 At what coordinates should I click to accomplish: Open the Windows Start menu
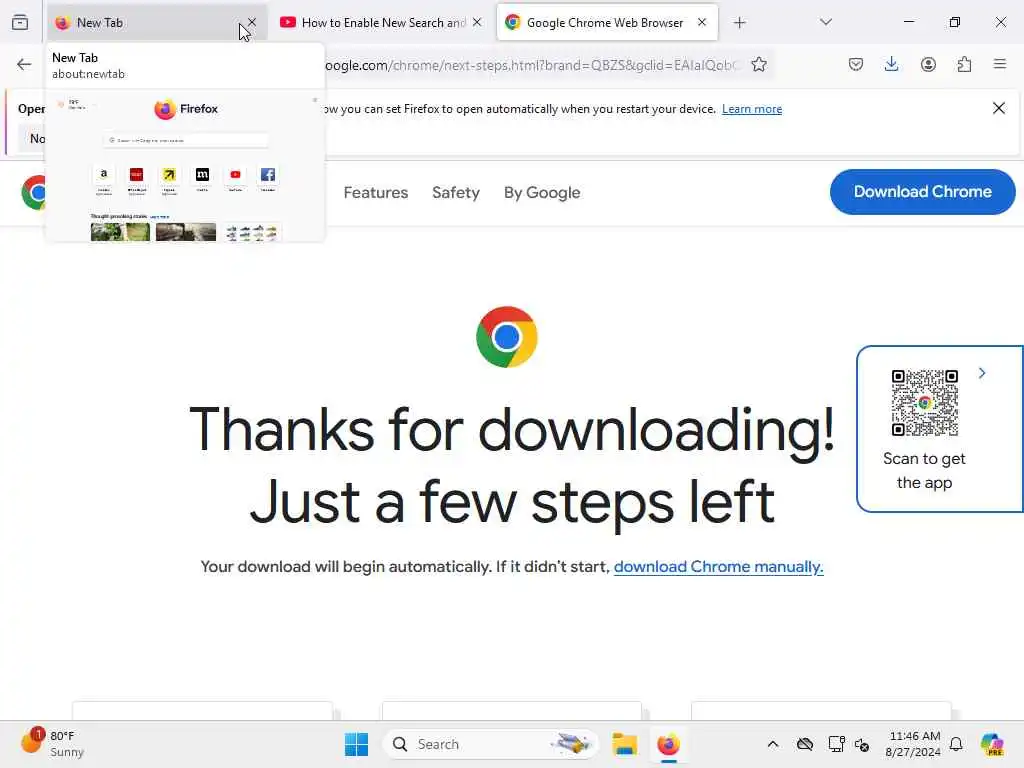(x=357, y=744)
